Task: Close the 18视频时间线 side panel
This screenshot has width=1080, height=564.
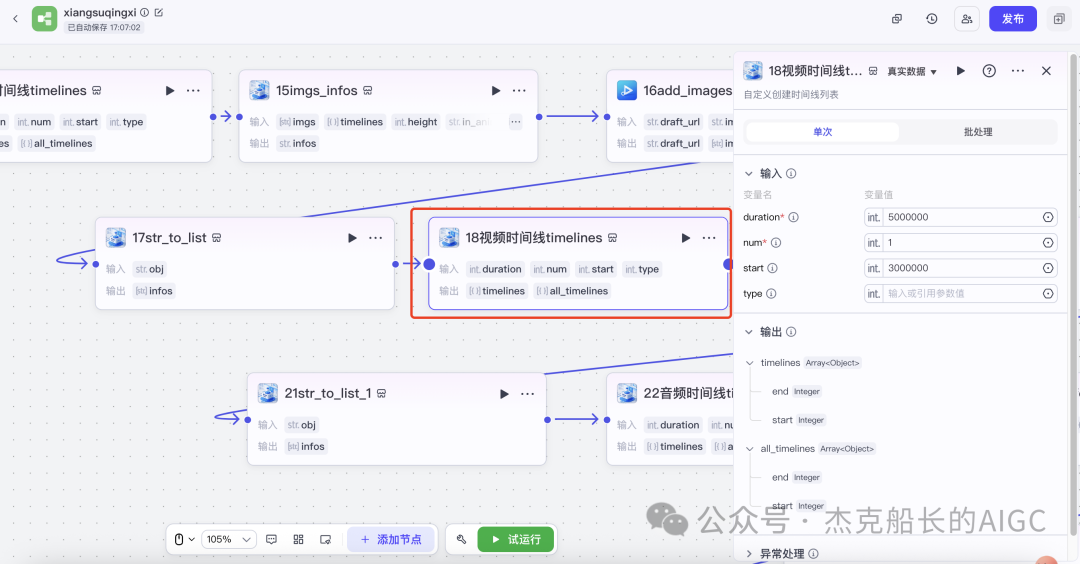Action: click(x=1046, y=71)
